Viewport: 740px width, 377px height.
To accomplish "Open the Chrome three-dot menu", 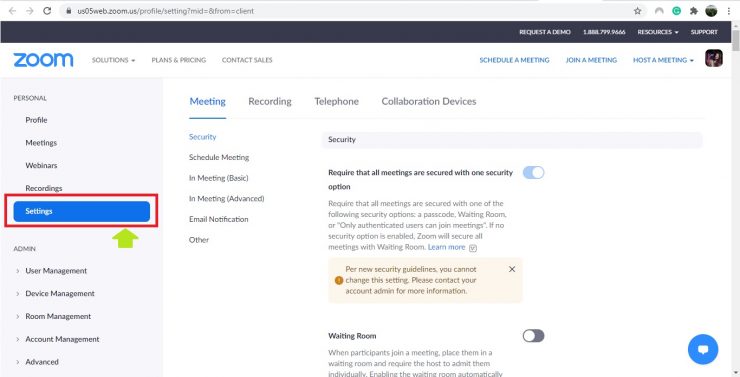I will (729, 11).
